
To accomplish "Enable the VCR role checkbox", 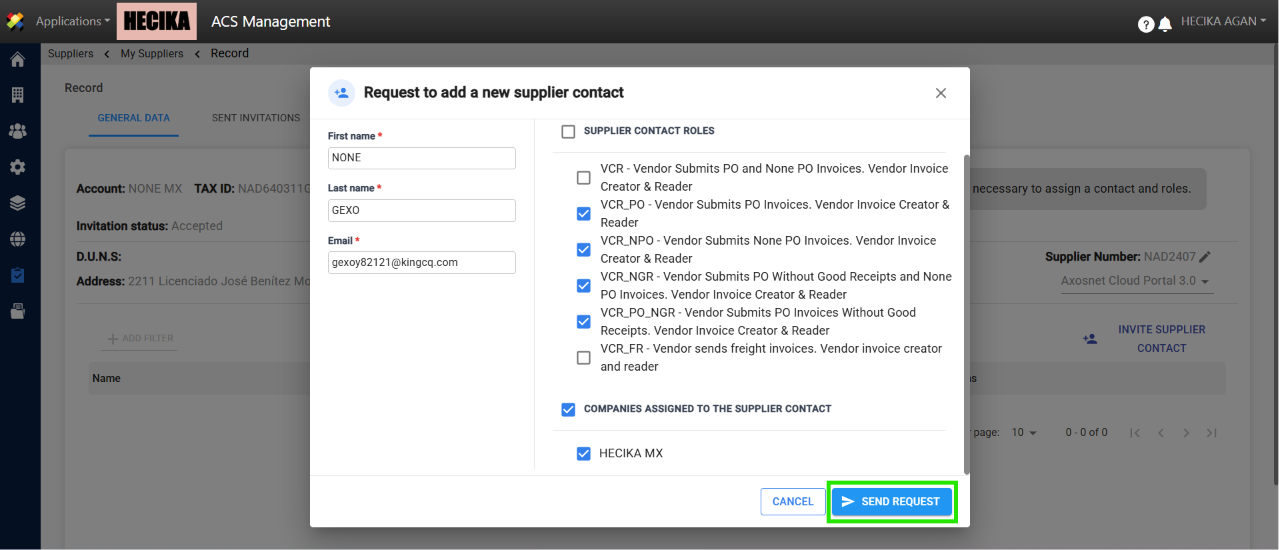I will (x=584, y=178).
